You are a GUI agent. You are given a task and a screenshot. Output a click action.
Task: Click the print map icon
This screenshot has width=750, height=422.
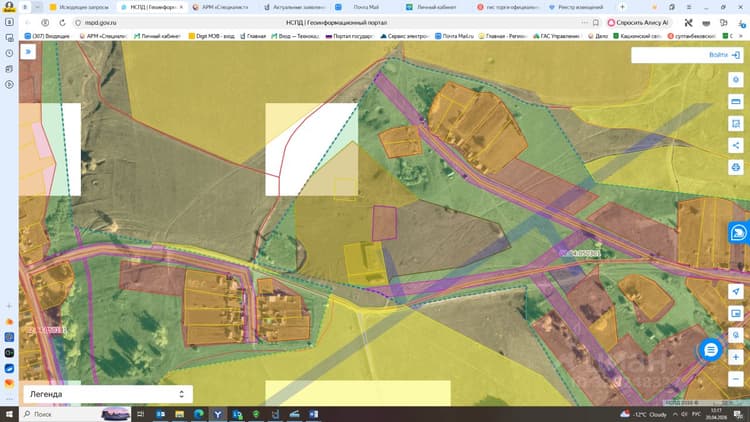(x=736, y=167)
